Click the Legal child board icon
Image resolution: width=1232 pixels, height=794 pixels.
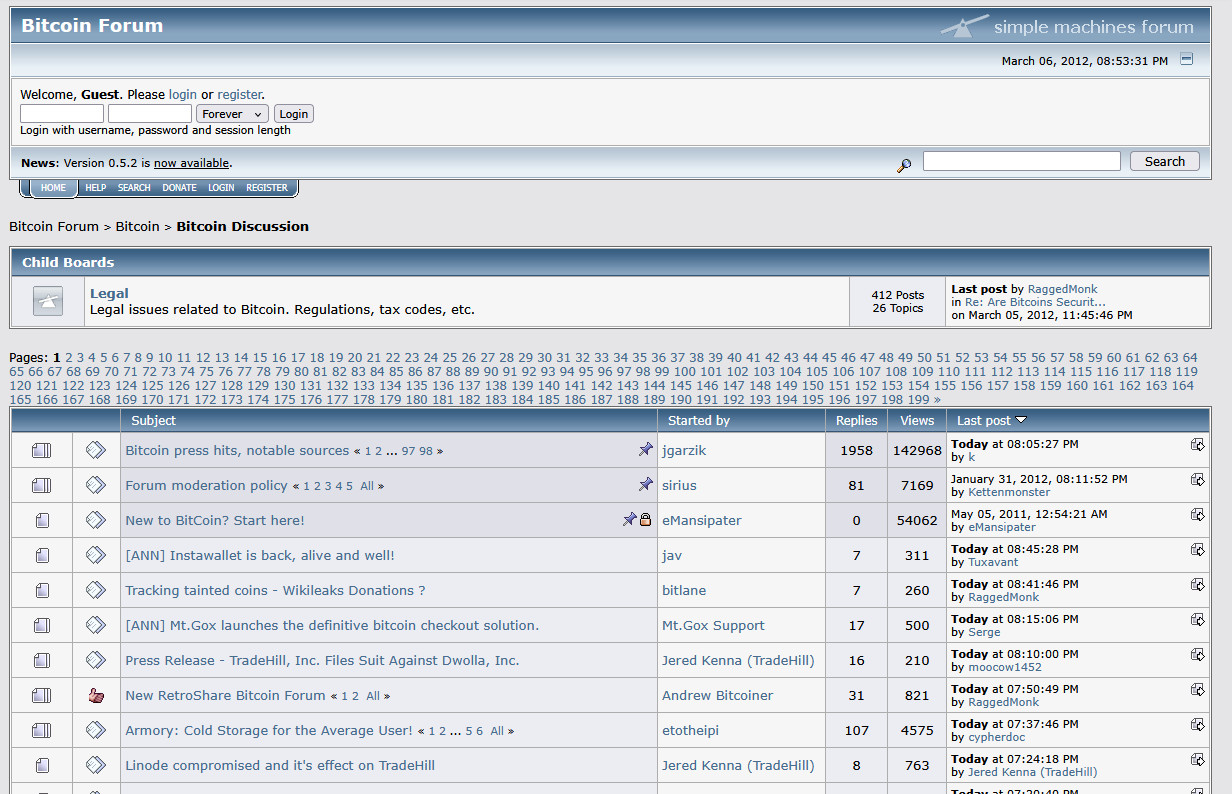tap(47, 300)
